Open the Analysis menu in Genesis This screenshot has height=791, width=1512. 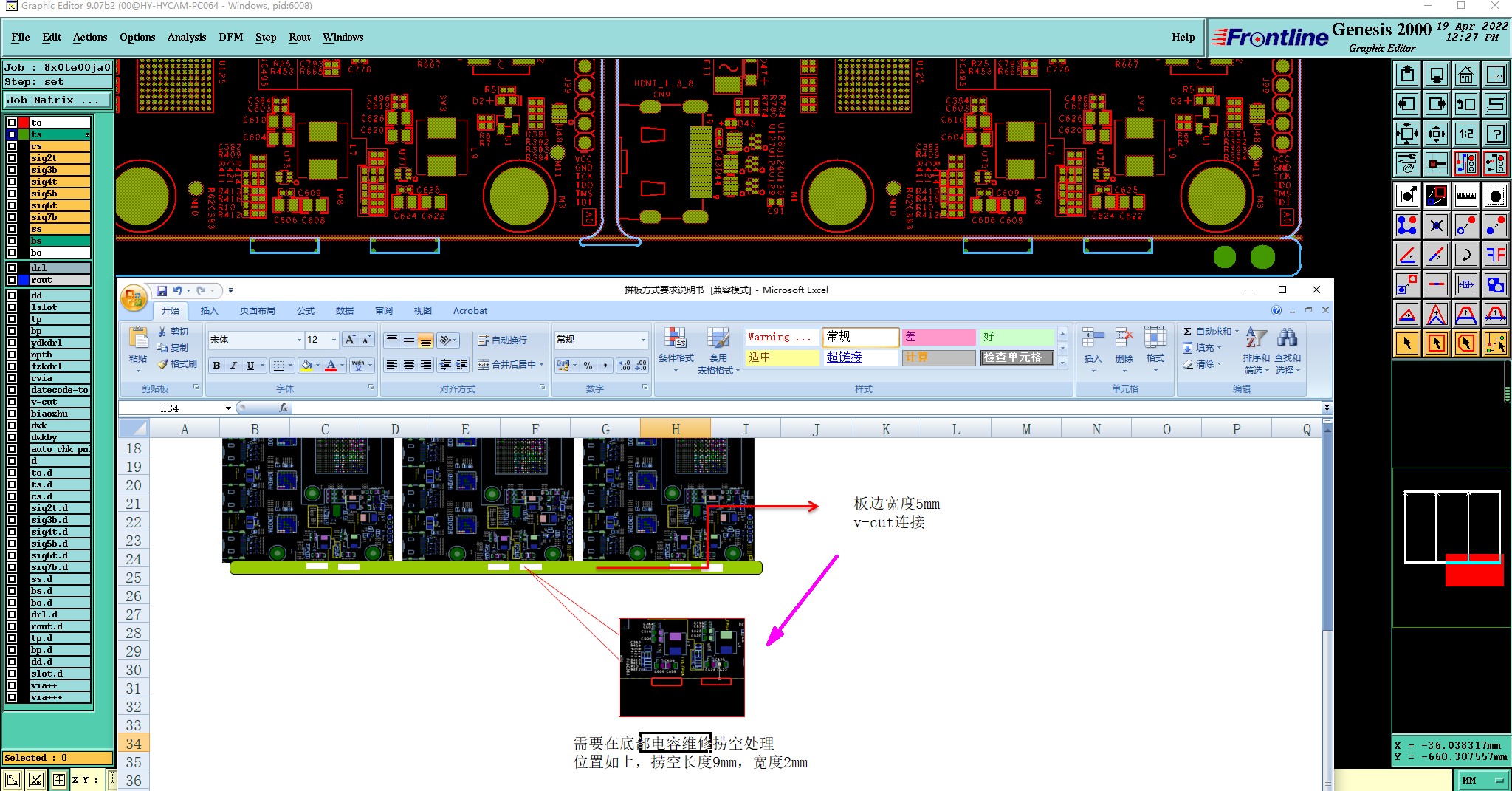point(187,37)
